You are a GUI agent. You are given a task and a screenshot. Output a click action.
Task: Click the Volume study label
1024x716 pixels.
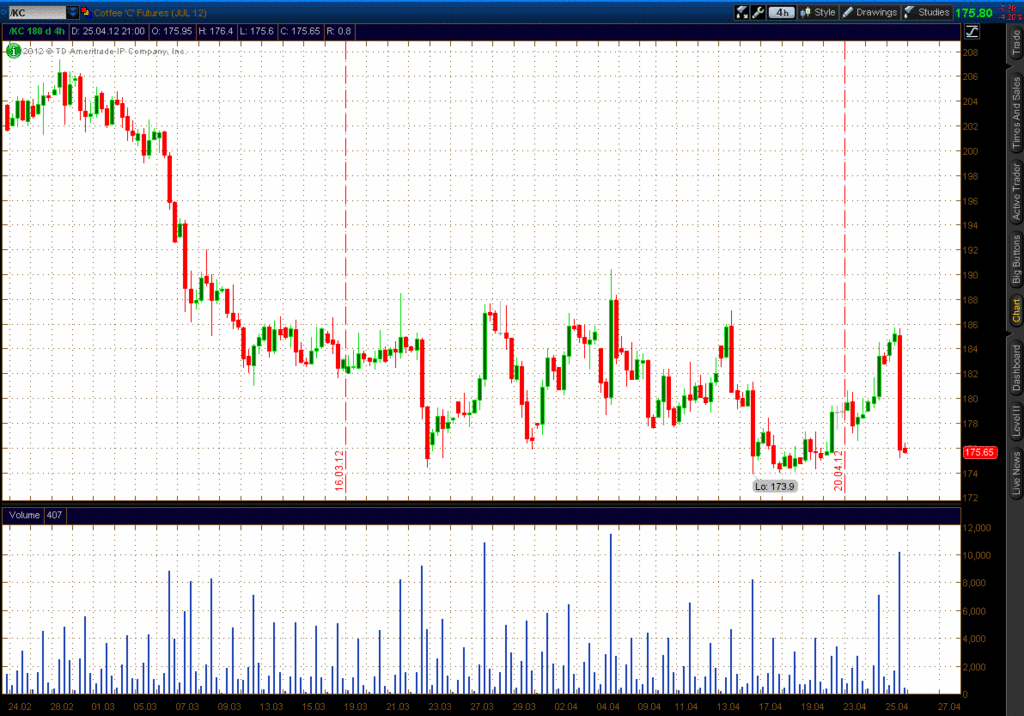[x=24, y=515]
